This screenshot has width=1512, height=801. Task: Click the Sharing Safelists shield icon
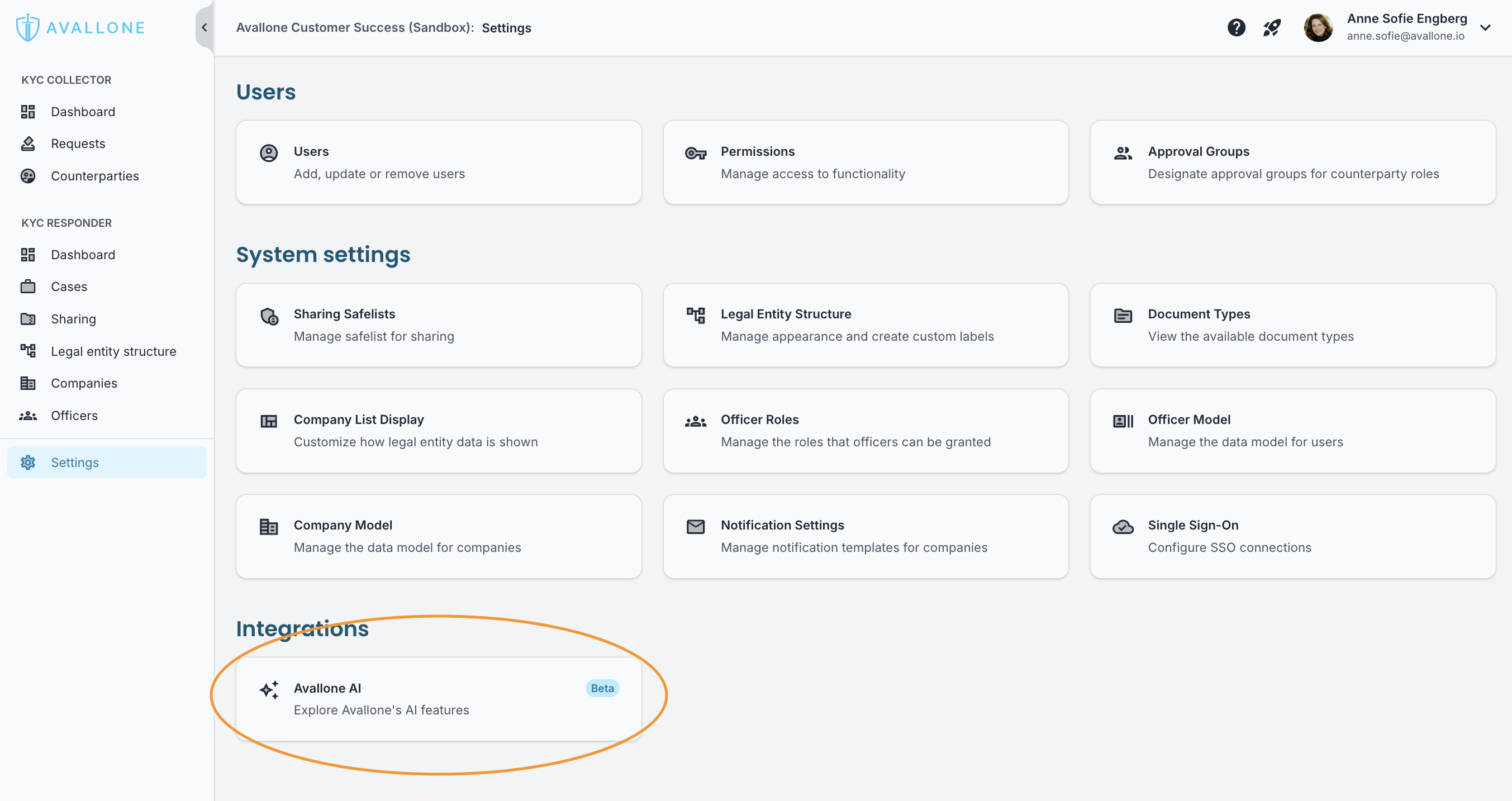pos(269,316)
